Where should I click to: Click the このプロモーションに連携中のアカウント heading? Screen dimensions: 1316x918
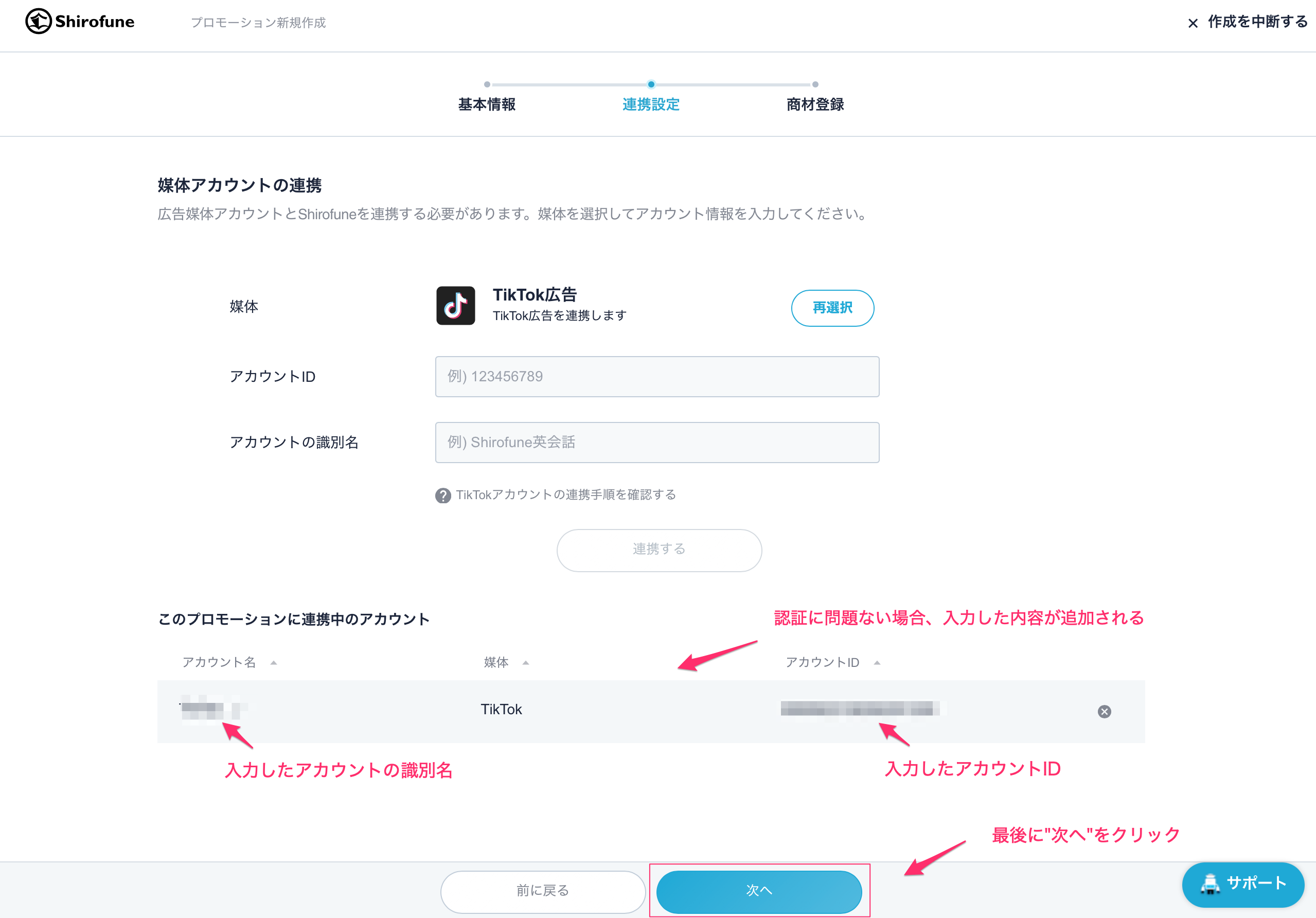[x=293, y=619]
